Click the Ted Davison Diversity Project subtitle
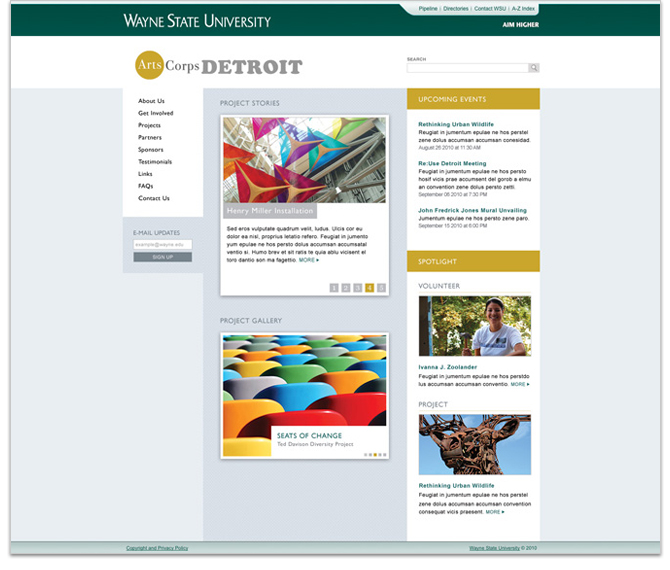The width and height of the screenshot is (670, 570). coord(315,444)
